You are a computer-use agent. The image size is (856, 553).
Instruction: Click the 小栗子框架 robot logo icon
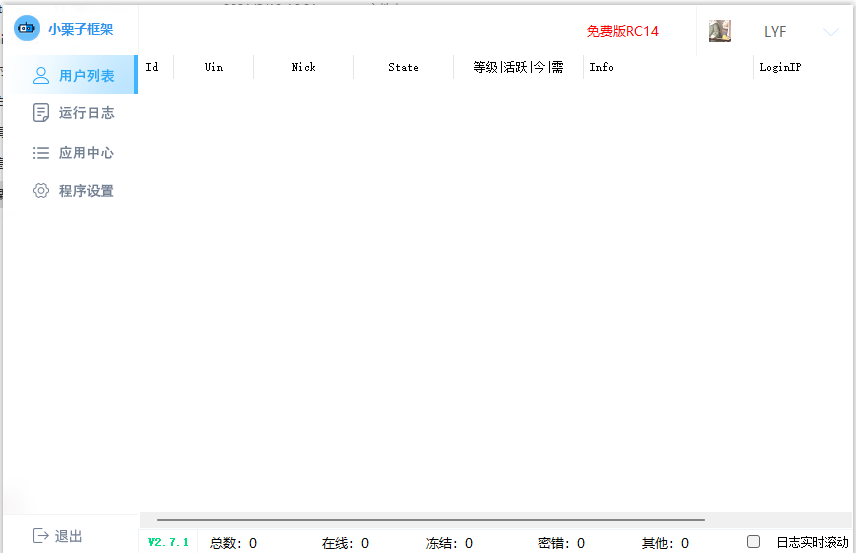point(27,29)
